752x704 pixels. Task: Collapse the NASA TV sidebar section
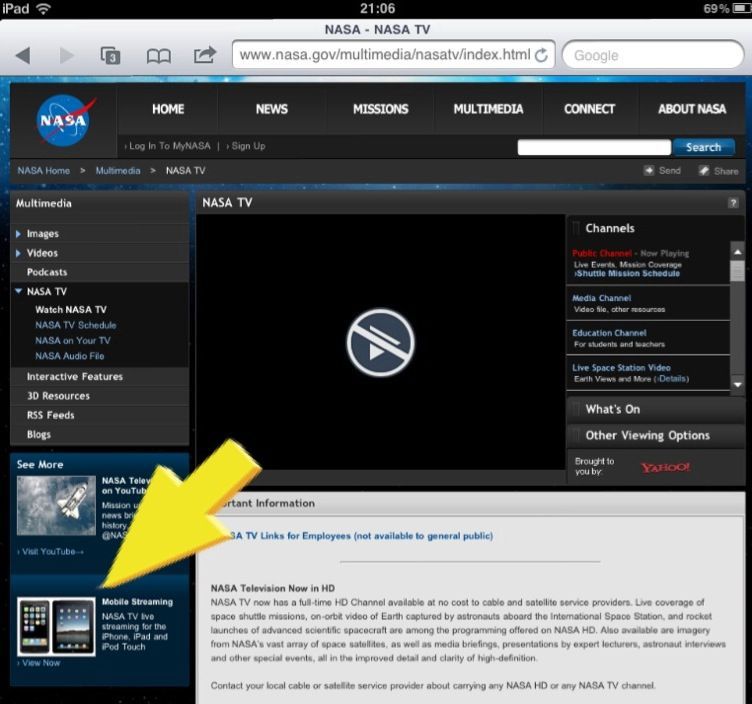coord(18,291)
